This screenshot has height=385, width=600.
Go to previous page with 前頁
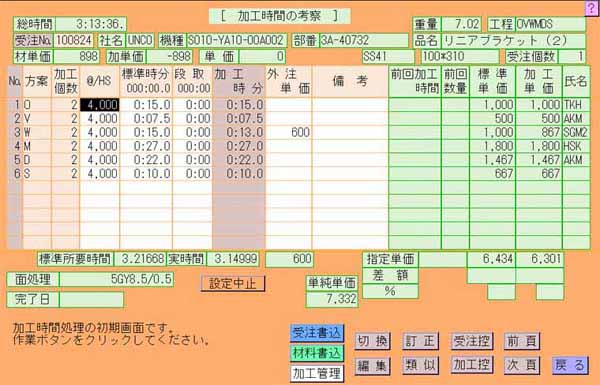[522, 341]
